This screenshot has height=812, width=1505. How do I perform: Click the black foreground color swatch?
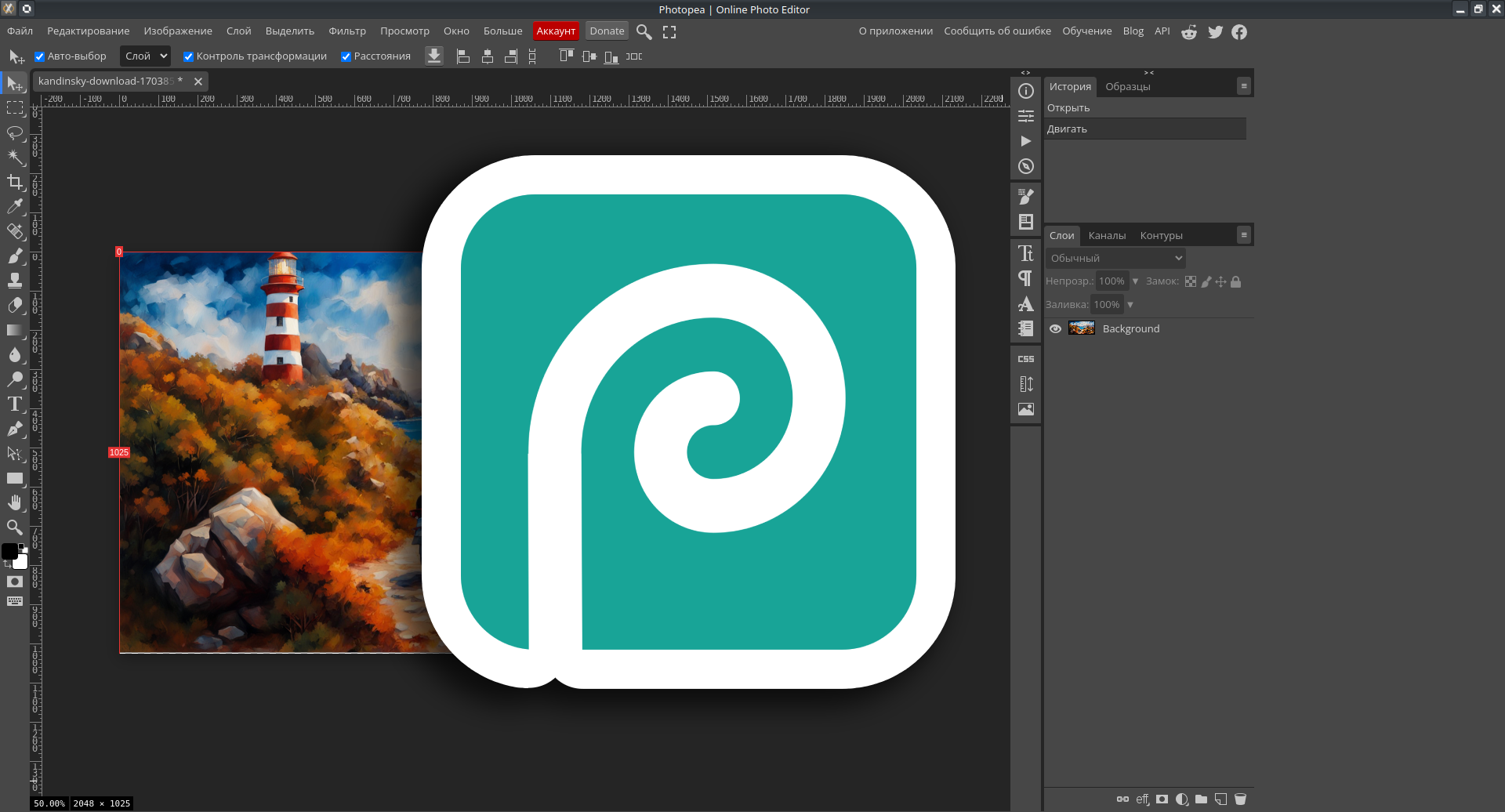coord(9,552)
